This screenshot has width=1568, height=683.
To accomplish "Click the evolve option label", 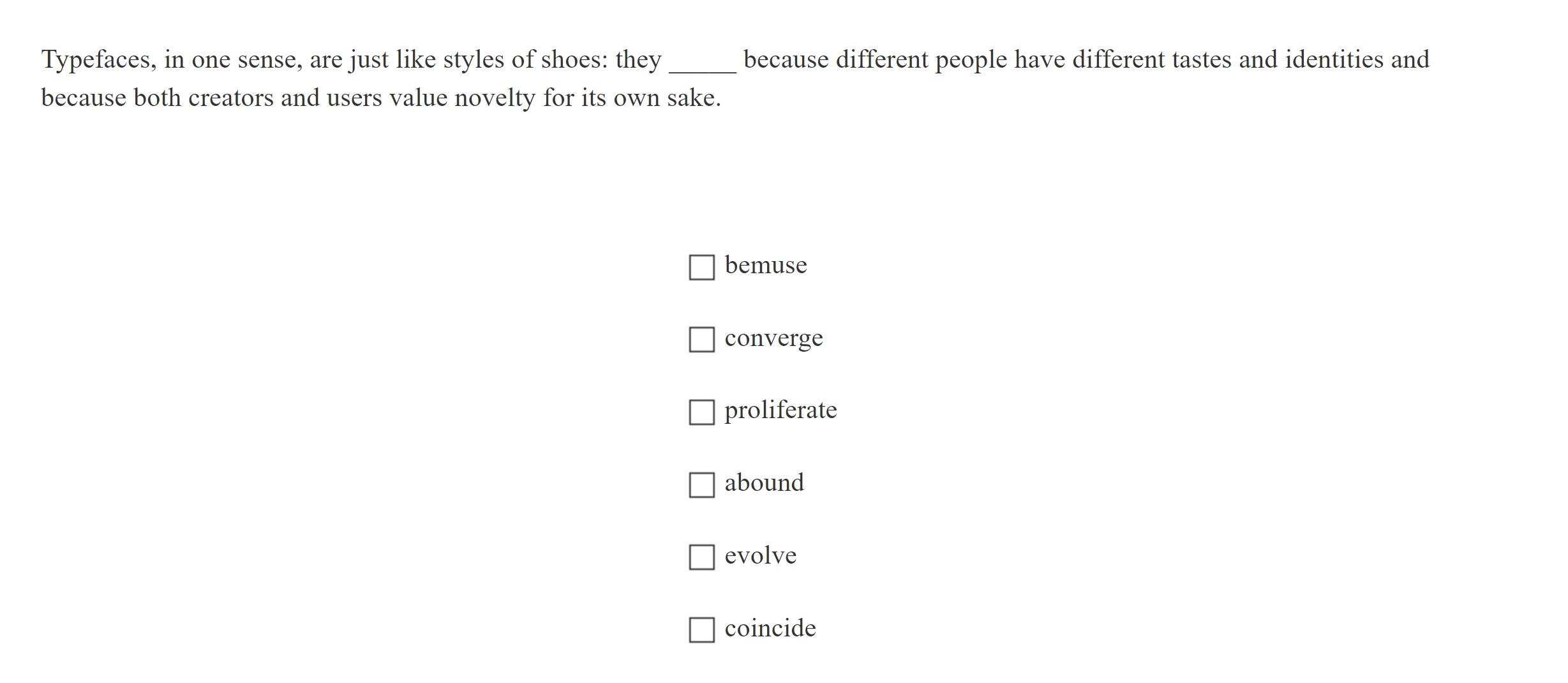I will pos(760,556).
